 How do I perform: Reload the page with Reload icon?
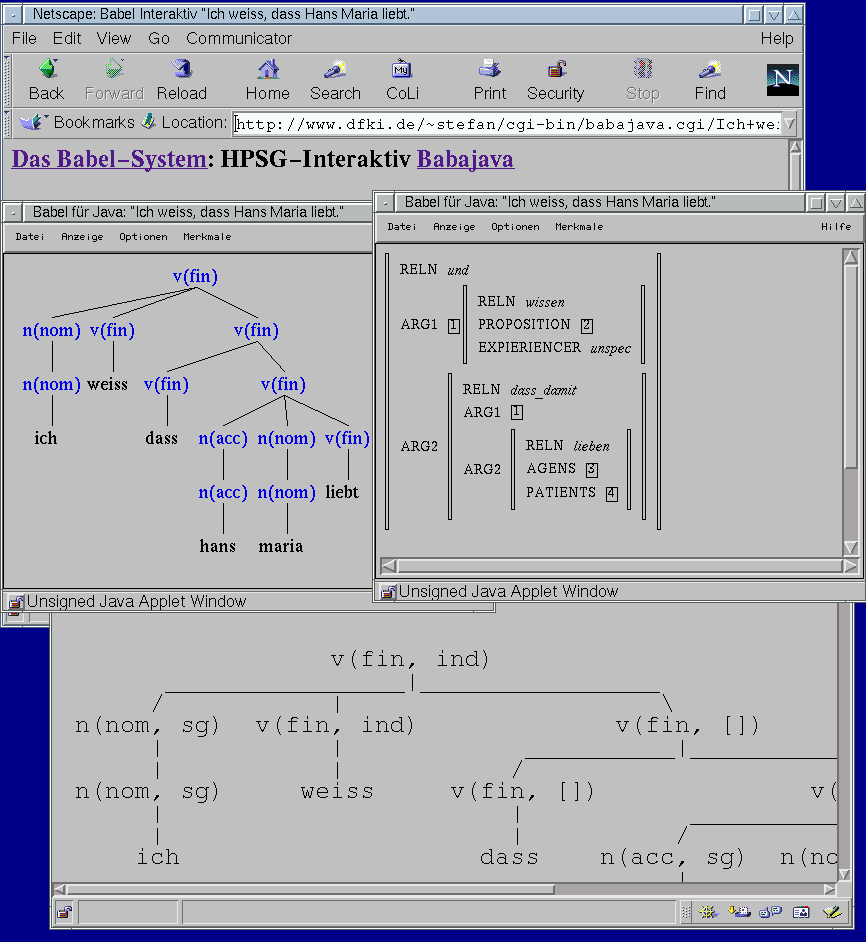pyautogui.click(x=181, y=69)
